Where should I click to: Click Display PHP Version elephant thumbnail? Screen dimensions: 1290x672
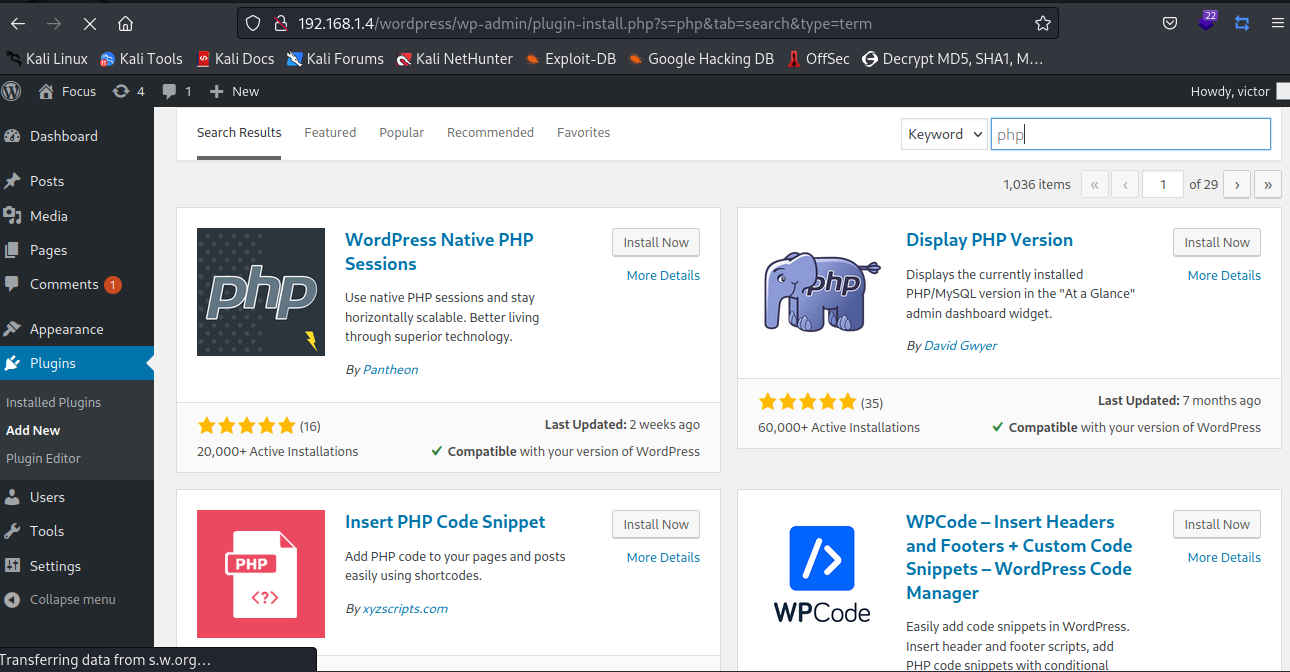pos(822,292)
